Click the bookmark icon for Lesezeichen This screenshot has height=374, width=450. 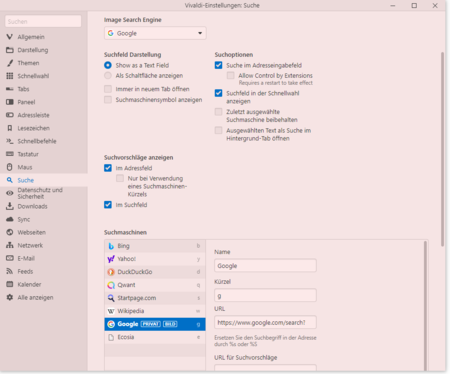[x=10, y=128]
